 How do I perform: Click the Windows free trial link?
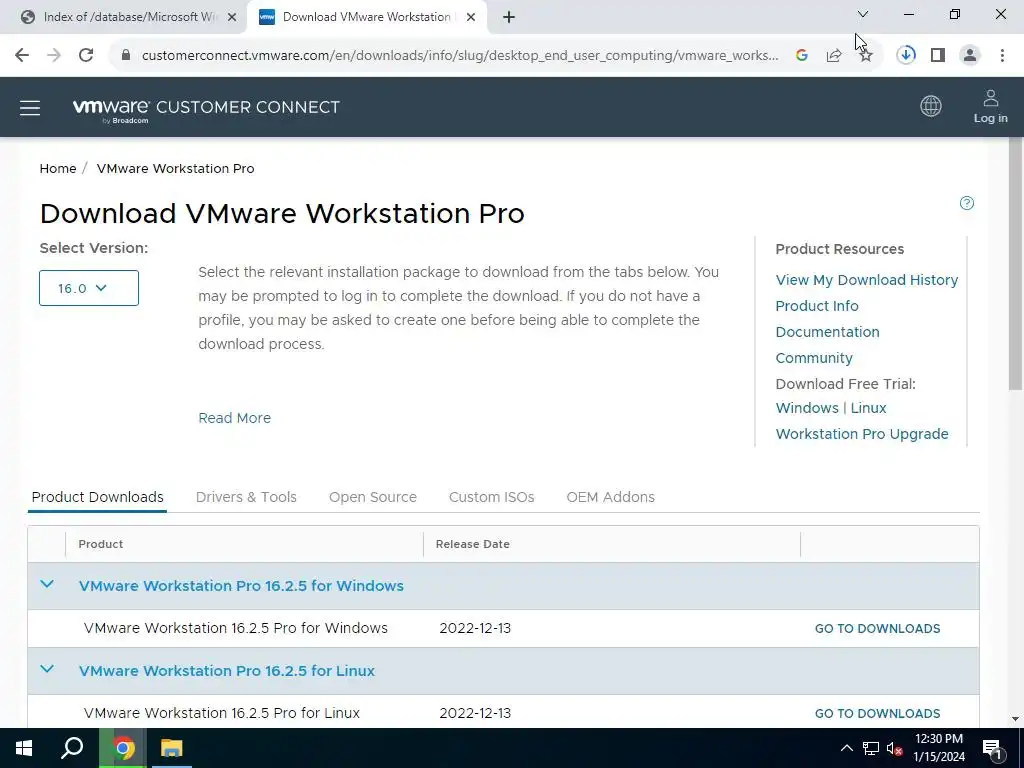[807, 408]
